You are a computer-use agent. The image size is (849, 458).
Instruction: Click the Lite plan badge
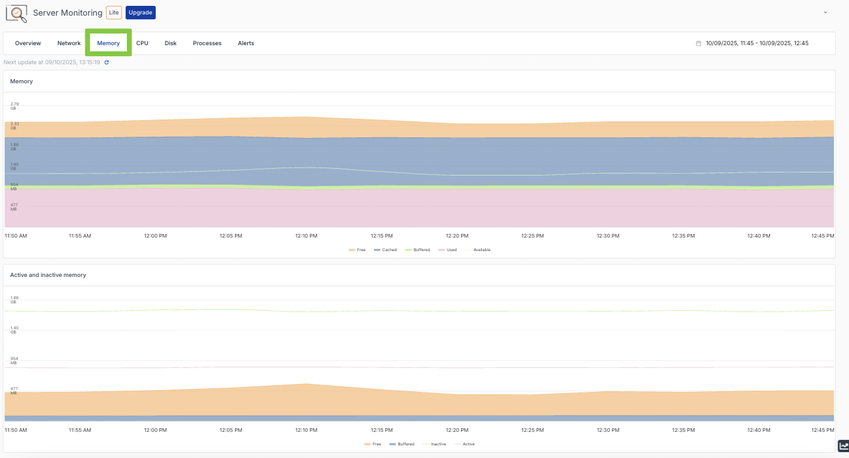pos(114,13)
